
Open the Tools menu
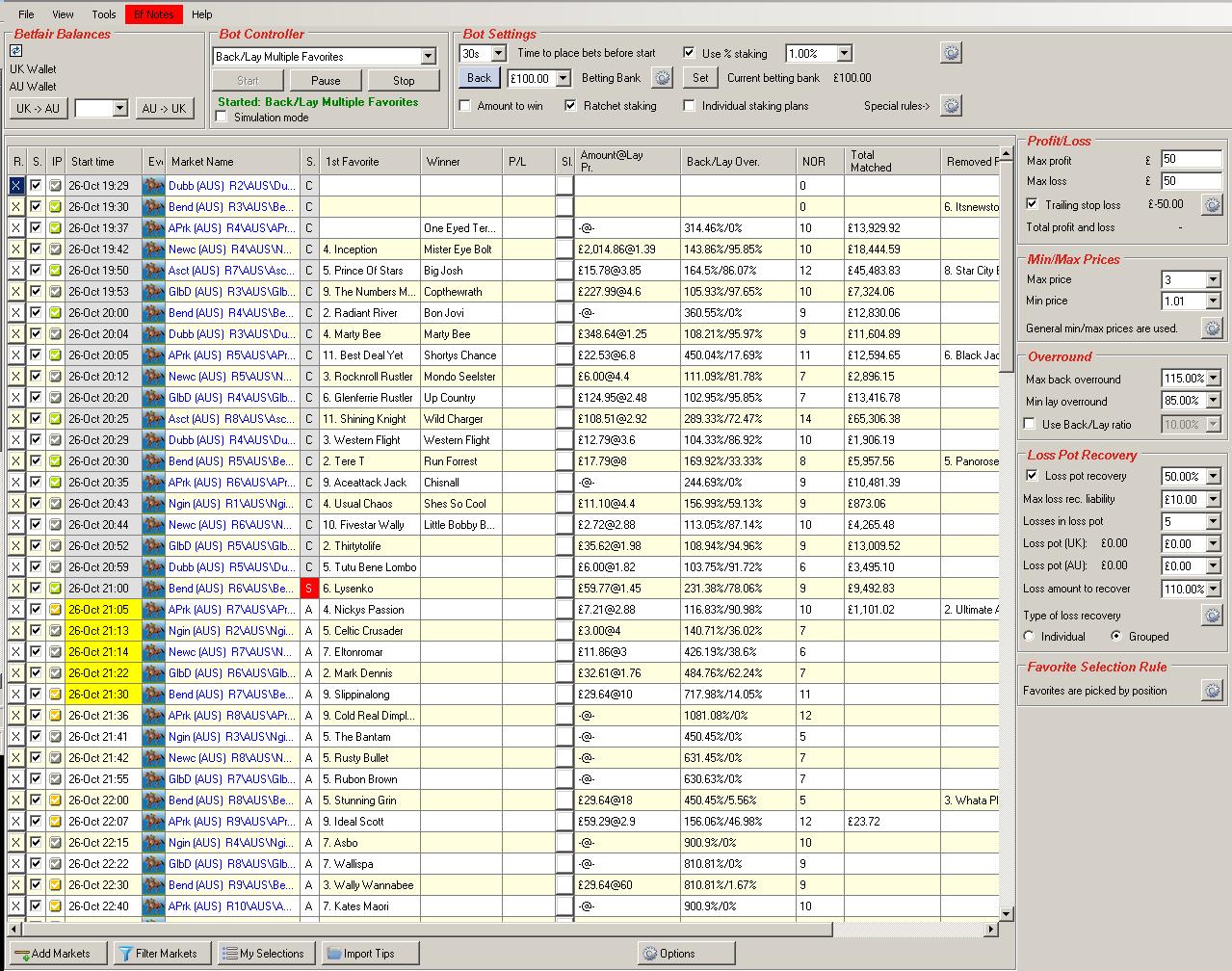(104, 14)
